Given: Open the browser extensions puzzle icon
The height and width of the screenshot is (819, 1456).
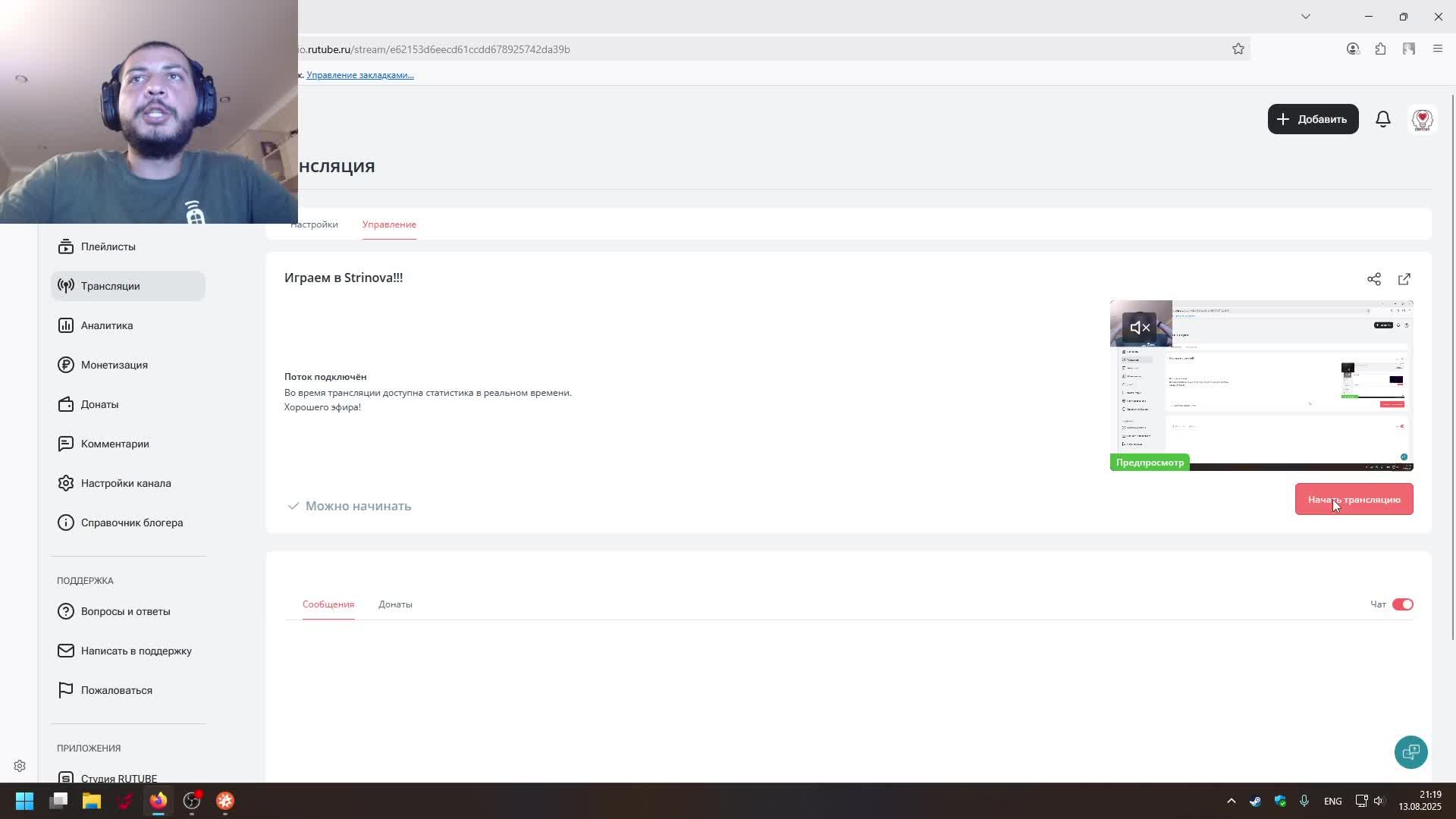Looking at the screenshot, I should [x=1380, y=49].
